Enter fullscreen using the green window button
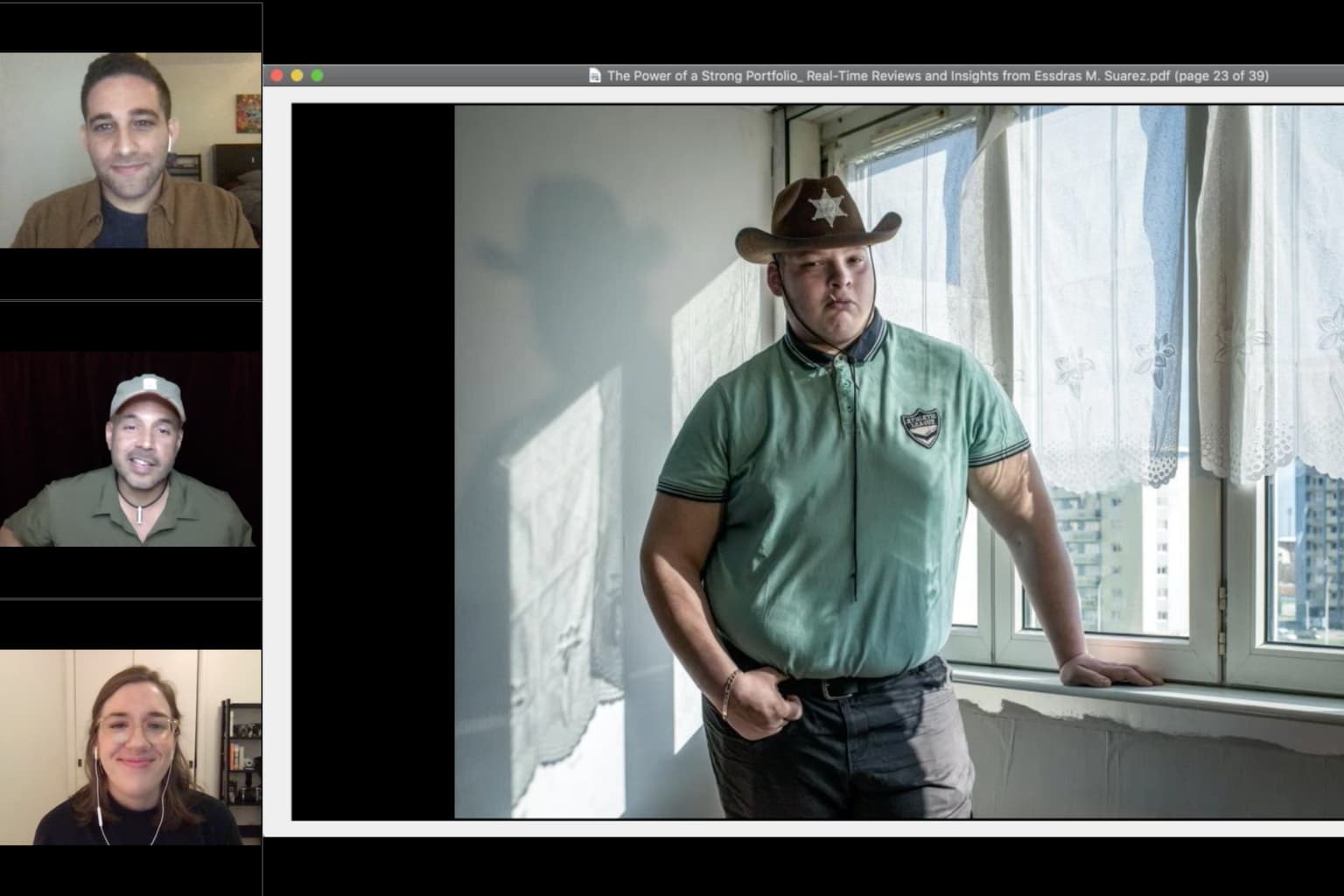Viewport: 1344px width, 896px height. pyautogui.click(x=318, y=76)
